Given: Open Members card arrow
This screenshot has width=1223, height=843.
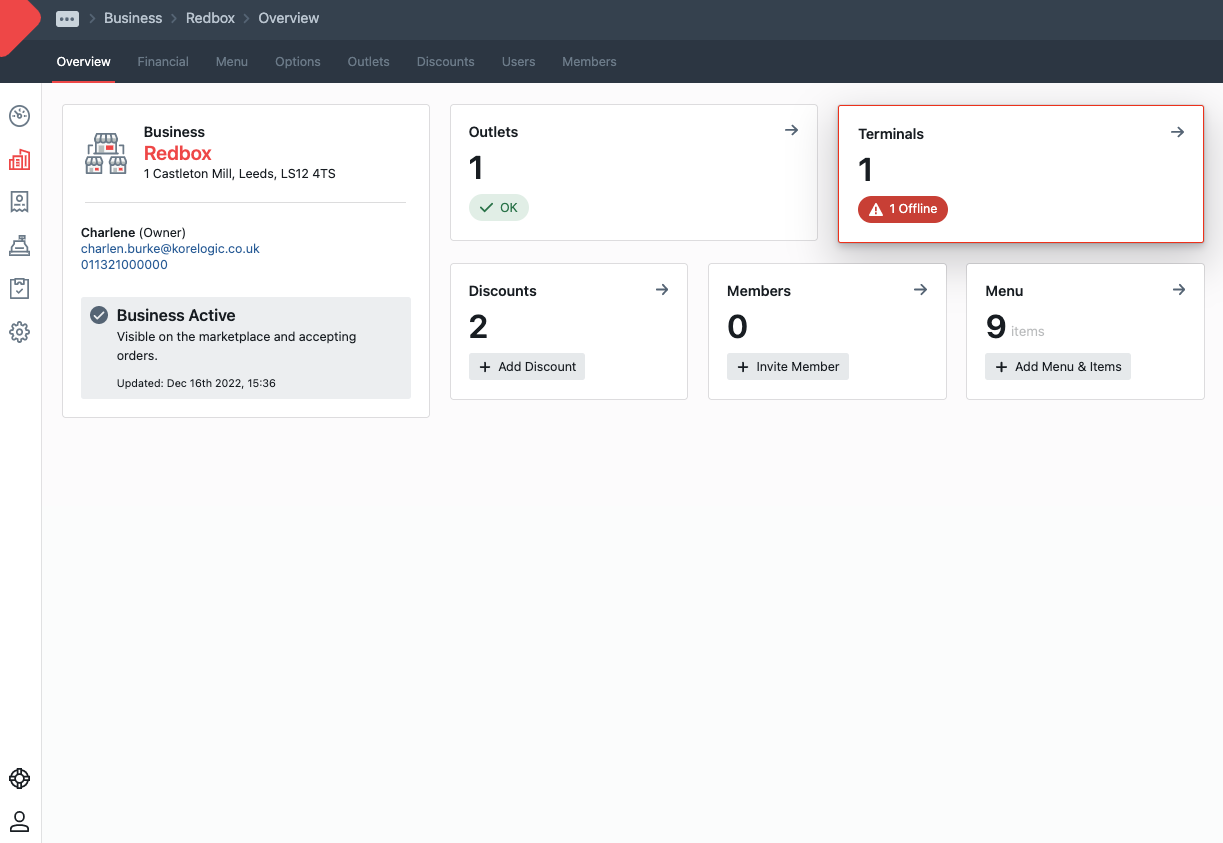Looking at the screenshot, I should click(x=920, y=290).
